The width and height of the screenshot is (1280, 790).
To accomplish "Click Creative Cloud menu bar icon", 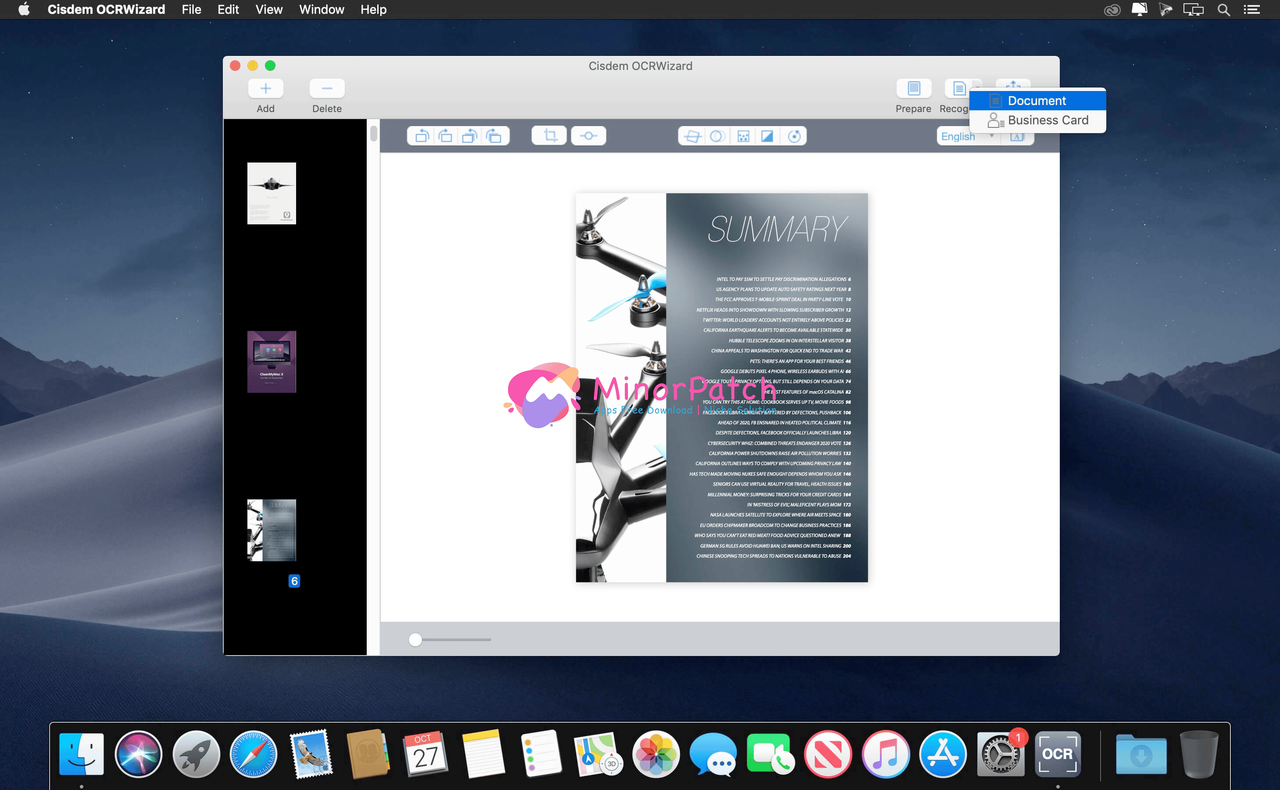I will tap(1112, 9).
